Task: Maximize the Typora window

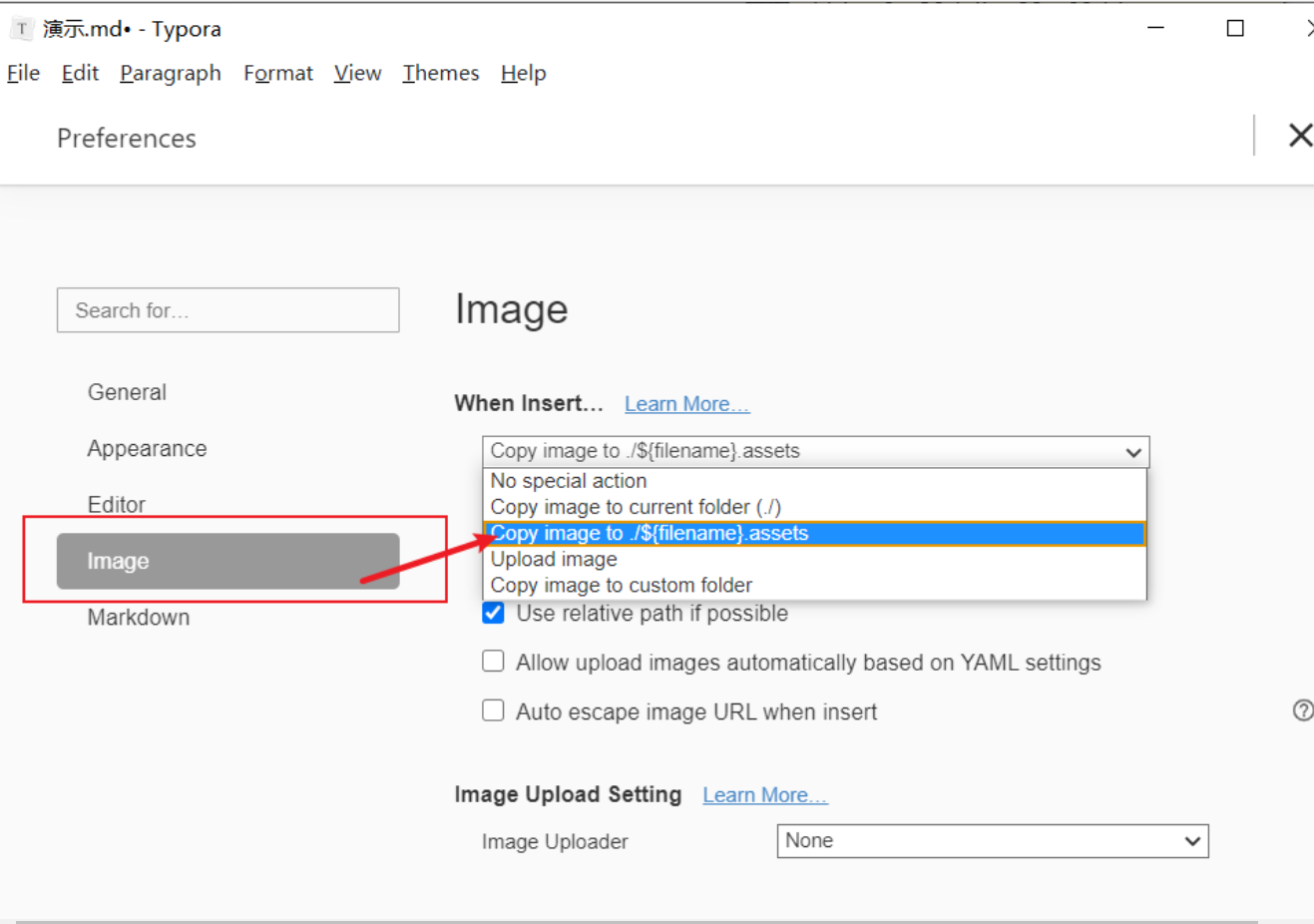Action: [x=1235, y=29]
